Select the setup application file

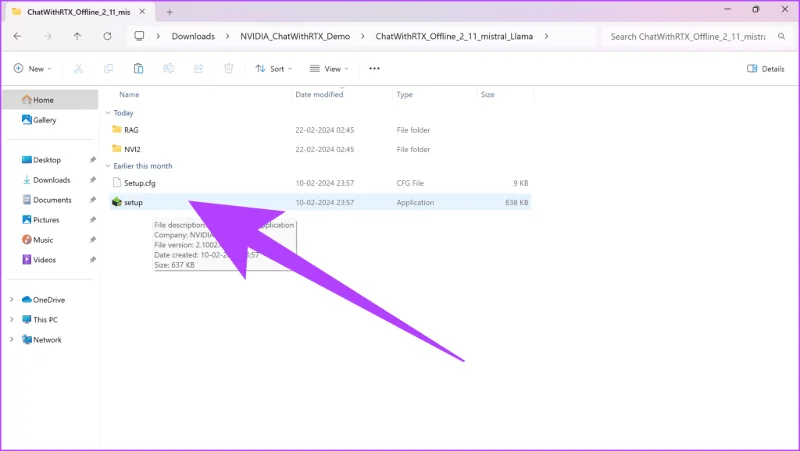pyautogui.click(x=320, y=203)
